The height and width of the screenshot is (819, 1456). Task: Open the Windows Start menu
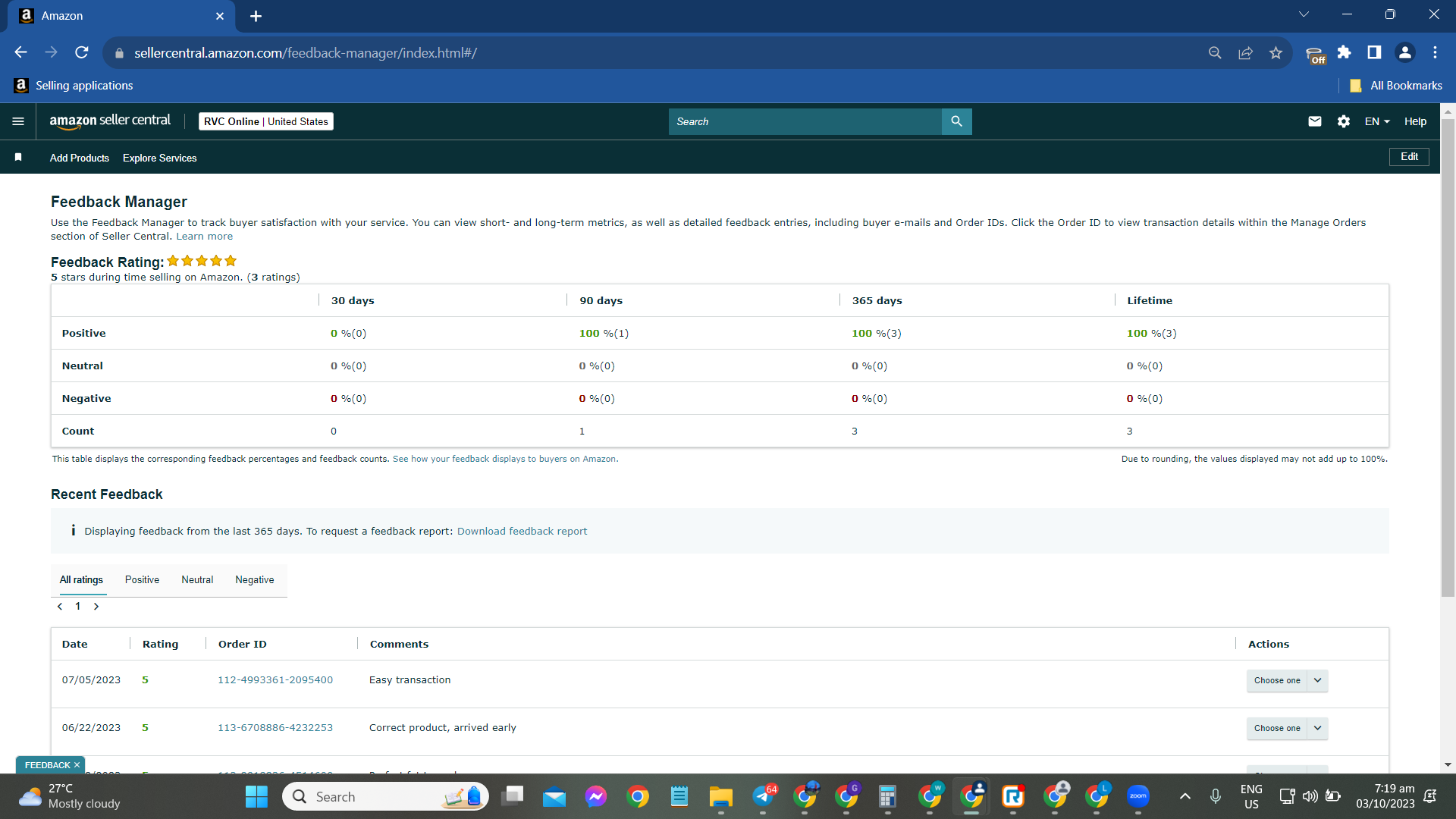coord(256,796)
